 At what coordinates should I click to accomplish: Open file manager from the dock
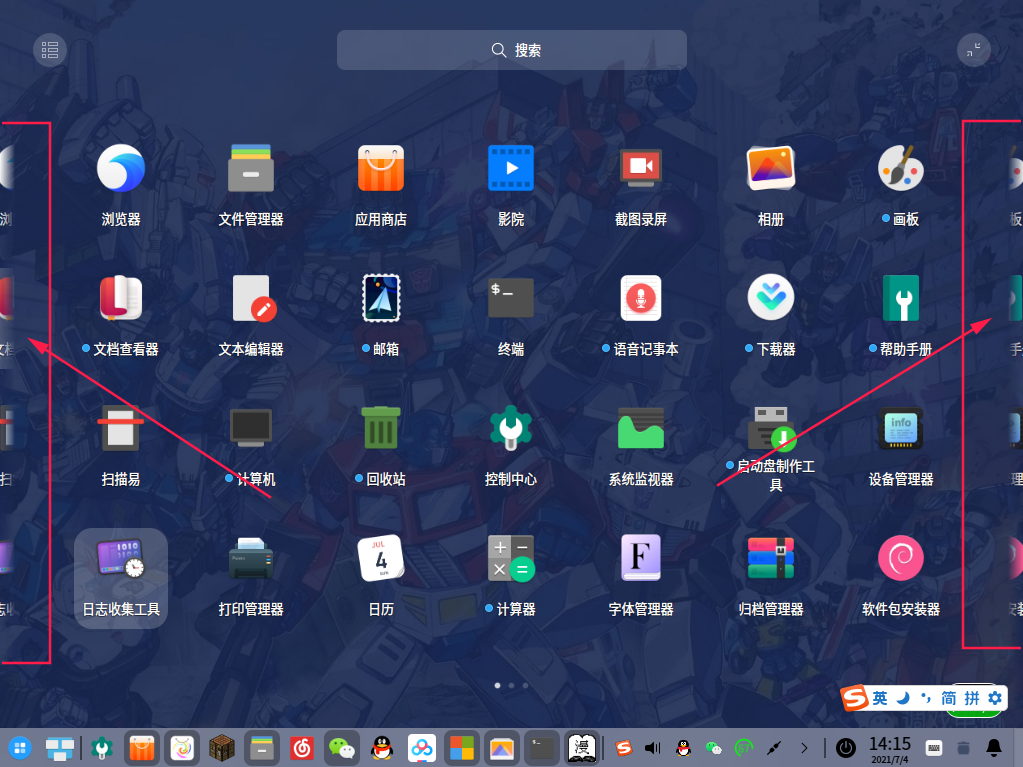(262, 748)
